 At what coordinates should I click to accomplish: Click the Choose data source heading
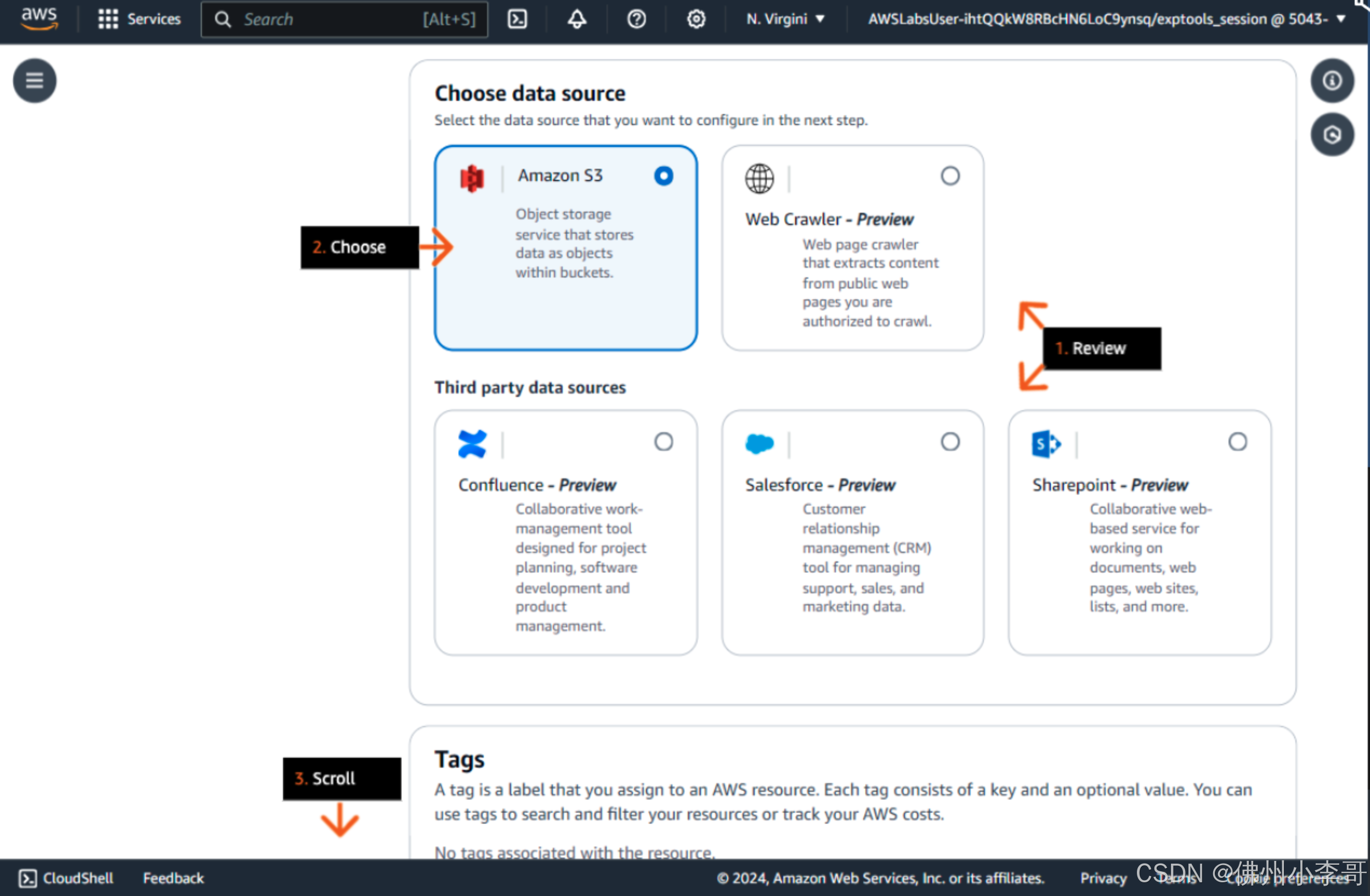tap(530, 93)
